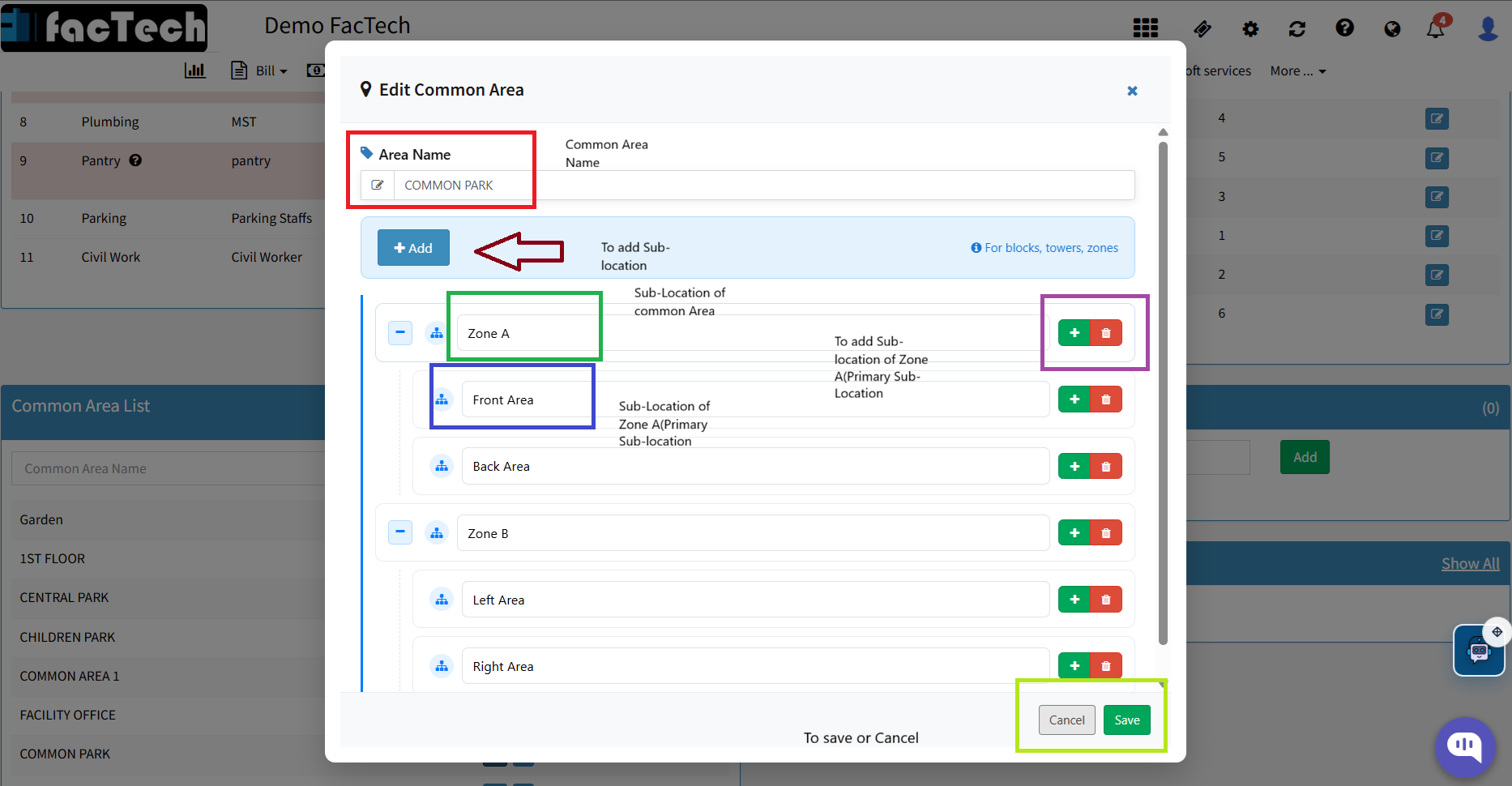Click the Area Name input field
This screenshot has width=1512, height=786.
(762, 186)
